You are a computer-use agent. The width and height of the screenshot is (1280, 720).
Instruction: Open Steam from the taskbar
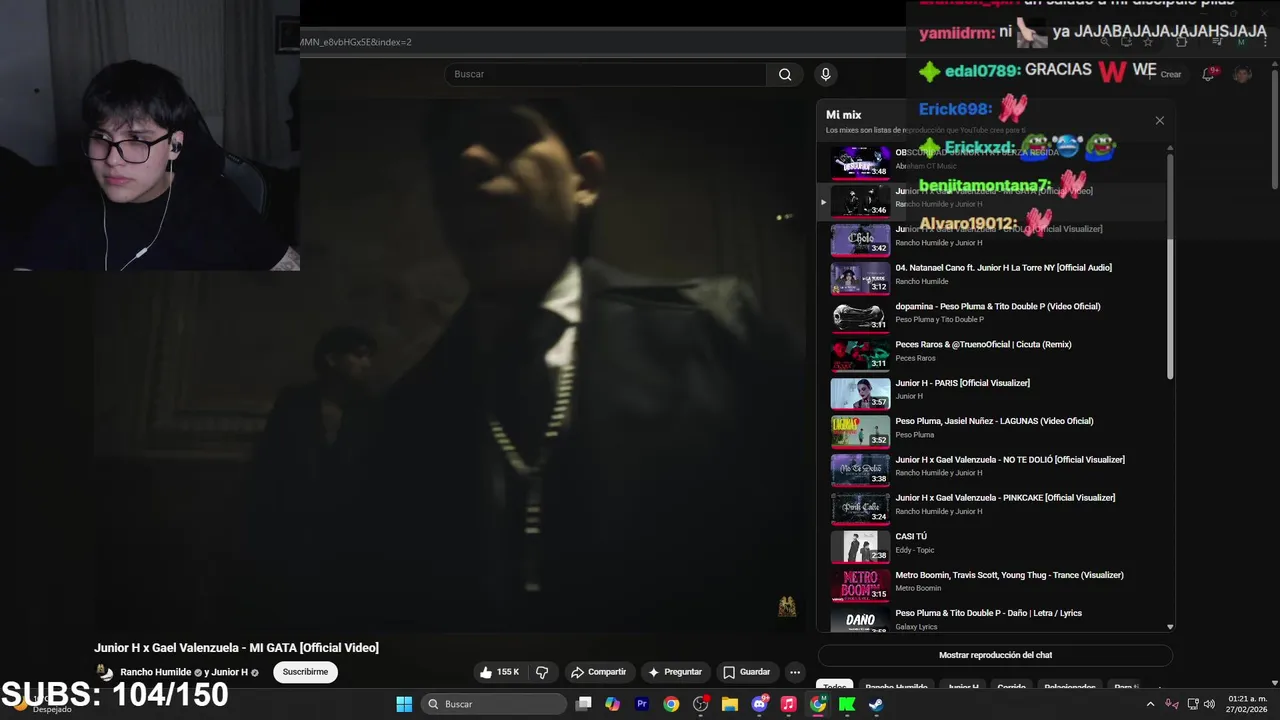coord(876,704)
